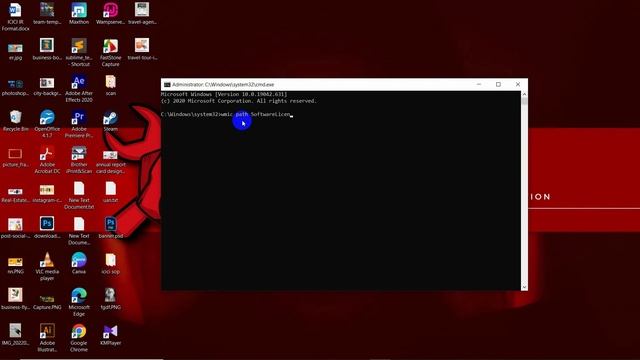Launch FastStone Capture from the desktop
Screen dimensions: 640x360
pos(111,46)
